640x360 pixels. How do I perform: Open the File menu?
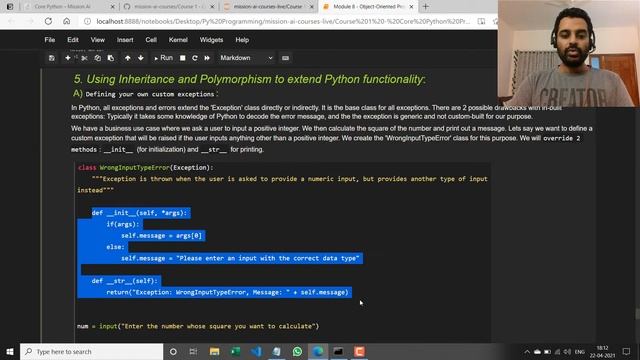[50, 40]
